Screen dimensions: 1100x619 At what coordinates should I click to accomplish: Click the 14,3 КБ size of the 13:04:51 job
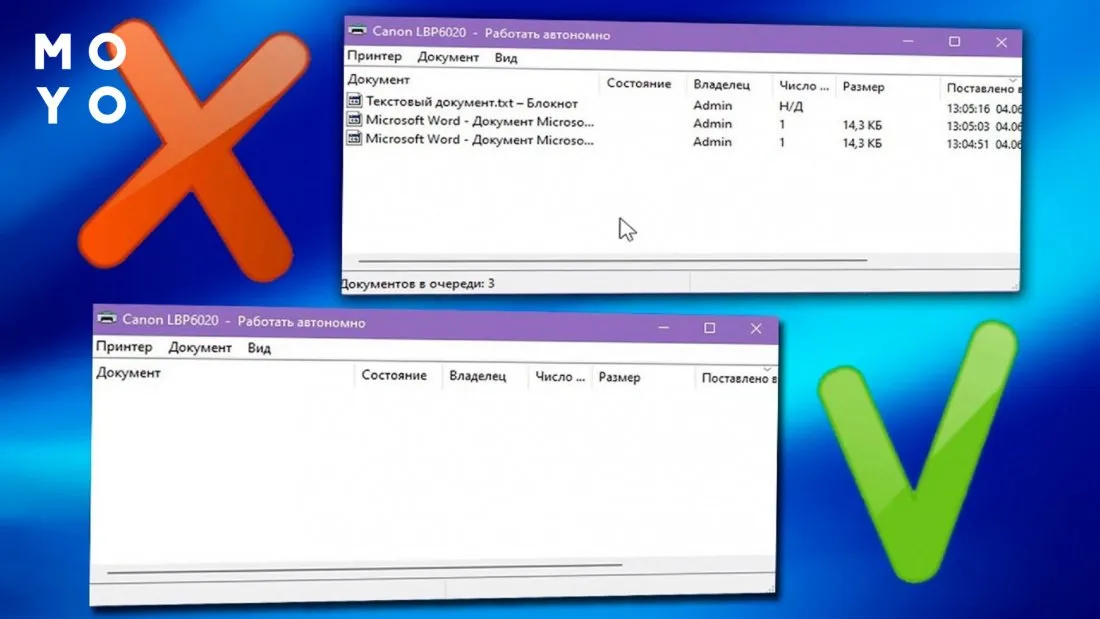pos(862,143)
